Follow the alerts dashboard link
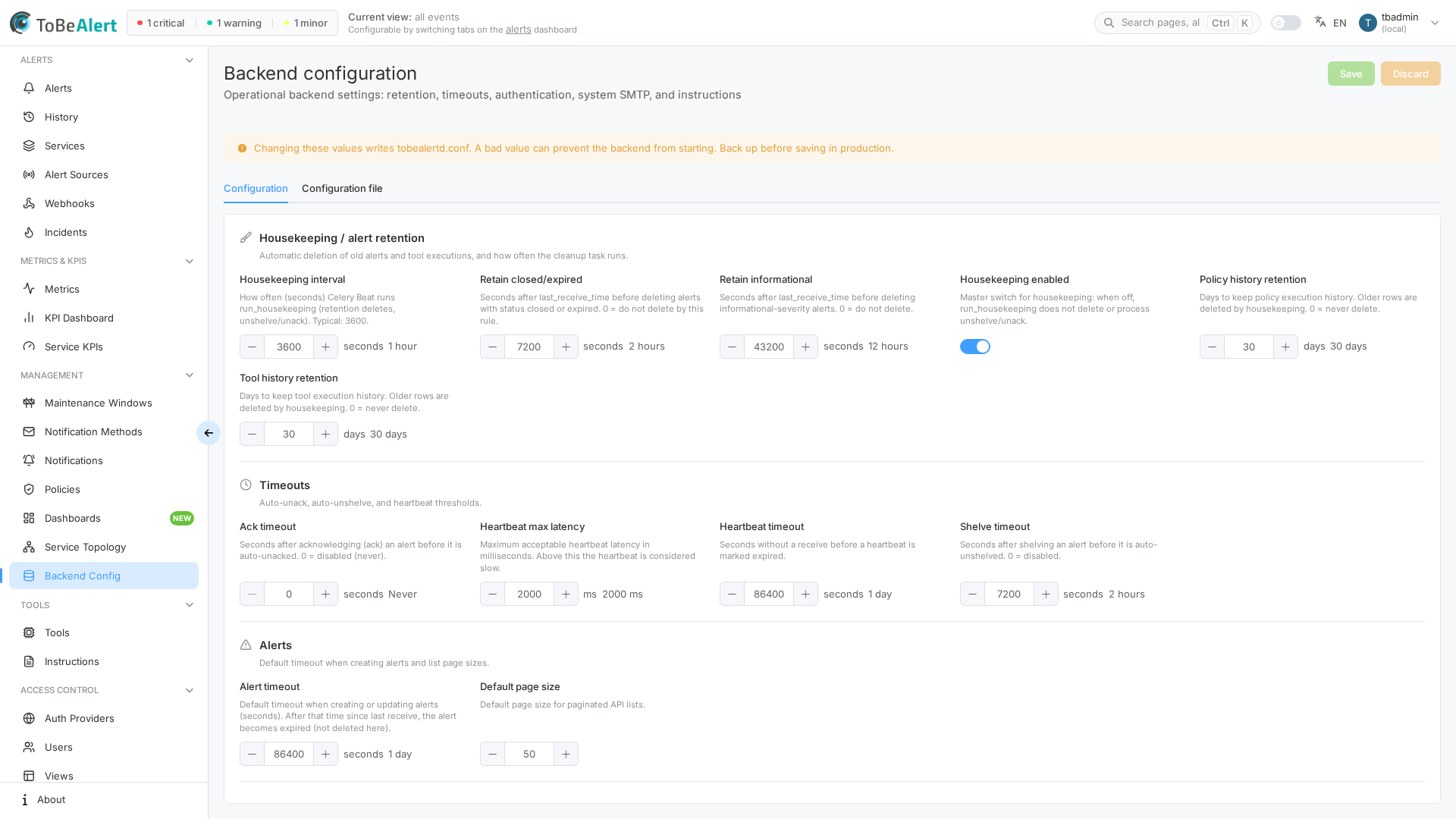1456x819 pixels. (519, 30)
